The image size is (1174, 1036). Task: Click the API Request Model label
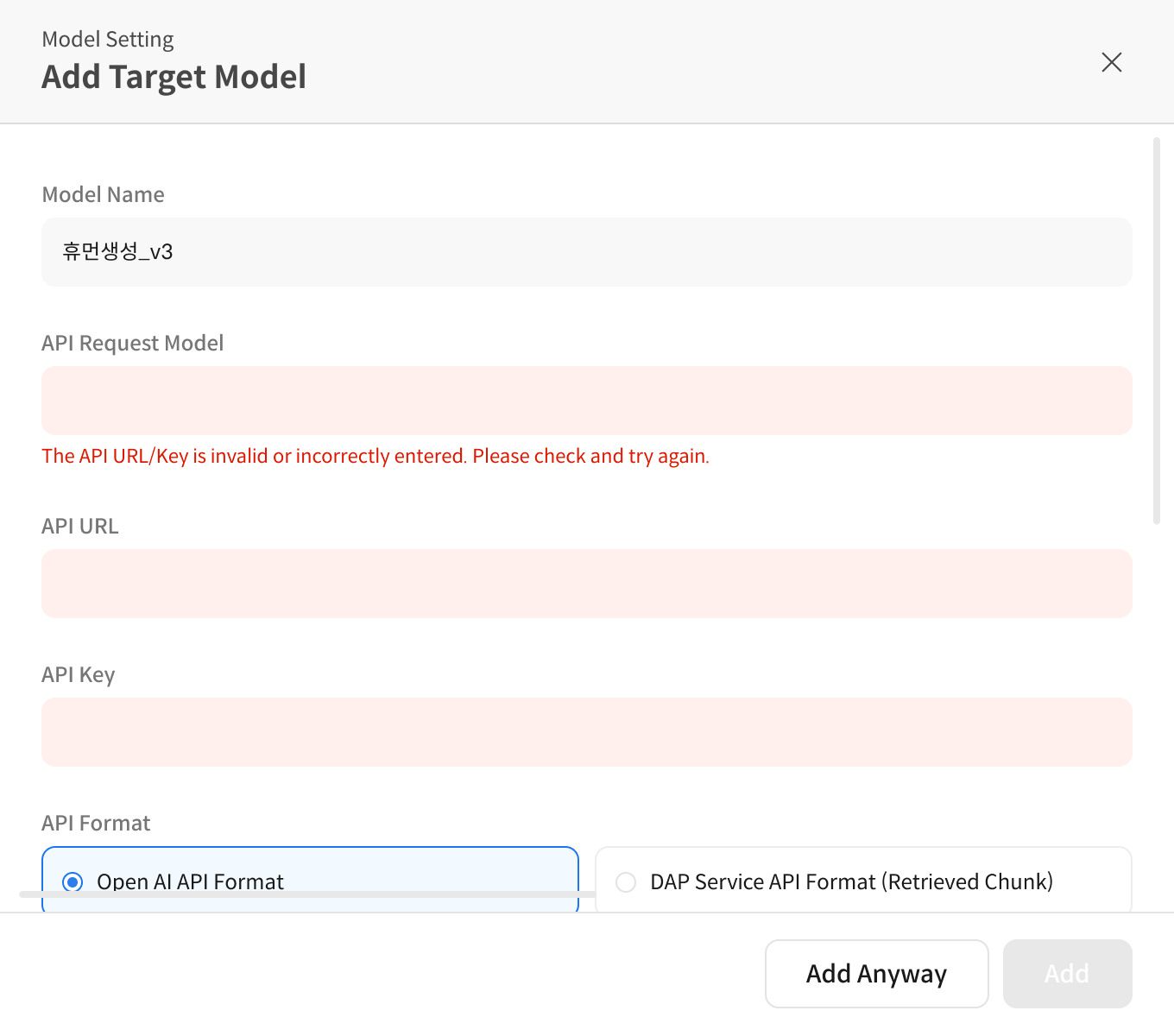tap(132, 343)
